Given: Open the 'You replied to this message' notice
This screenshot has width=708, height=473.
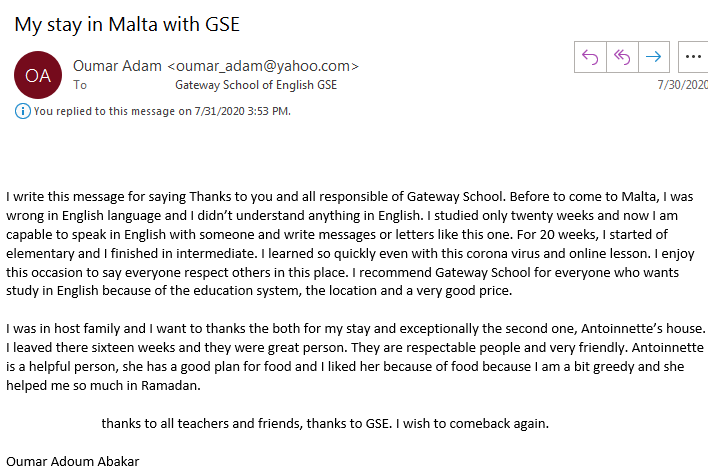Looking at the screenshot, I should click(162, 111).
